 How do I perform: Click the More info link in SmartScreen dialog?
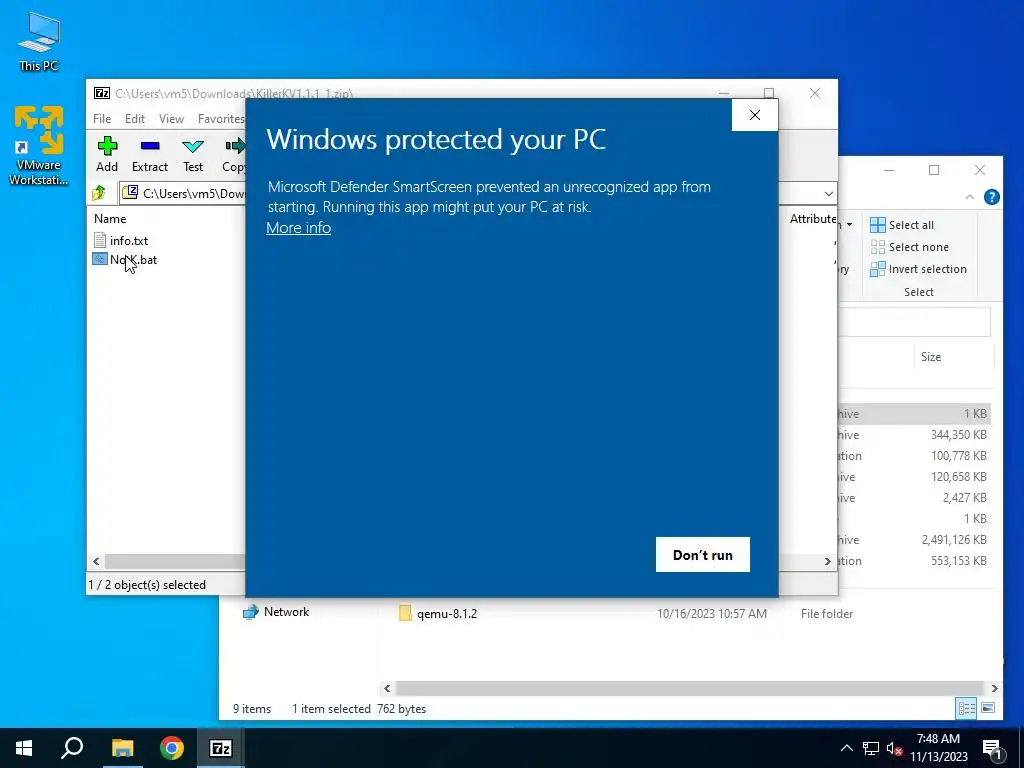click(x=298, y=228)
